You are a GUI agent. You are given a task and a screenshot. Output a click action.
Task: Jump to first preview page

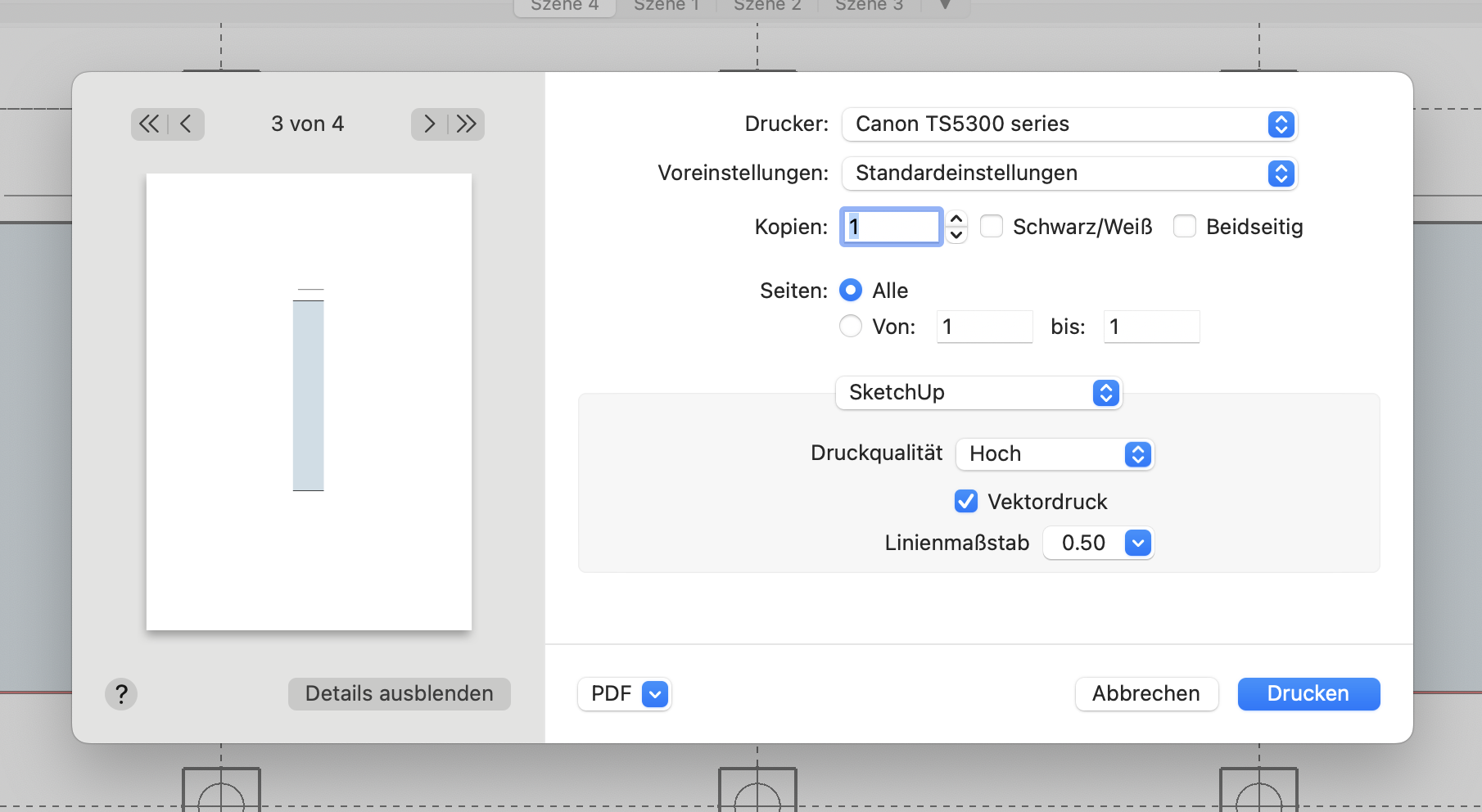[149, 124]
